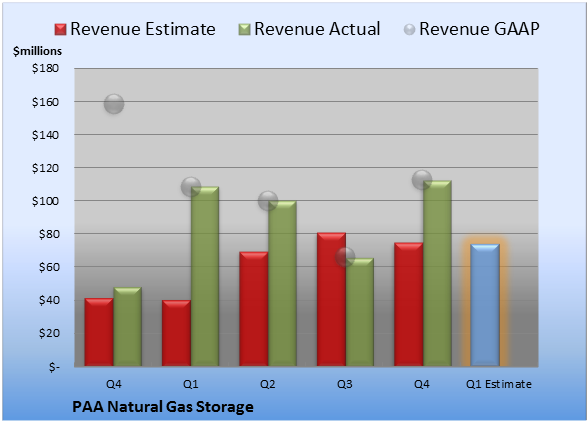Screen dimensions: 588x422
Task: Select the green actual bar for Q1
Action: [205, 276]
